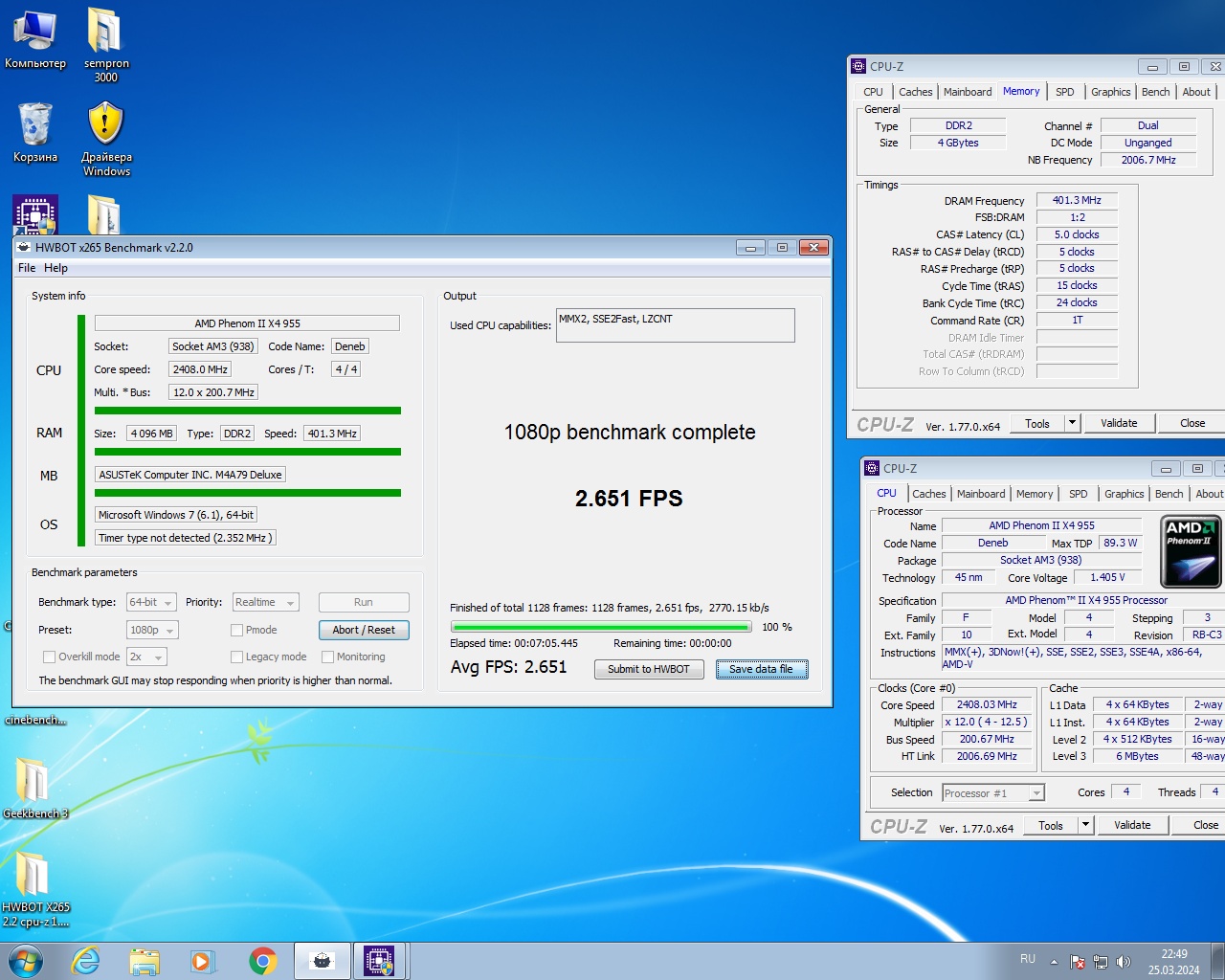This screenshot has width=1225, height=980.
Task: Toggle the Legacy mode checkbox
Action: coord(236,657)
